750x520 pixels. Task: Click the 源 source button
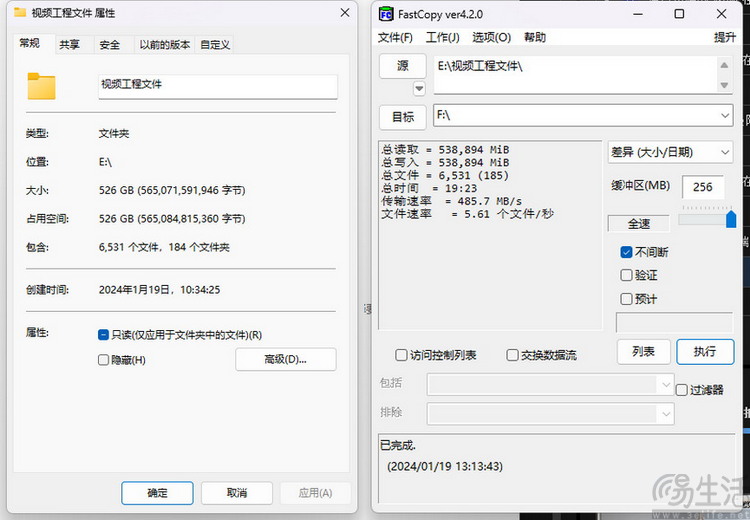click(x=403, y=66)
